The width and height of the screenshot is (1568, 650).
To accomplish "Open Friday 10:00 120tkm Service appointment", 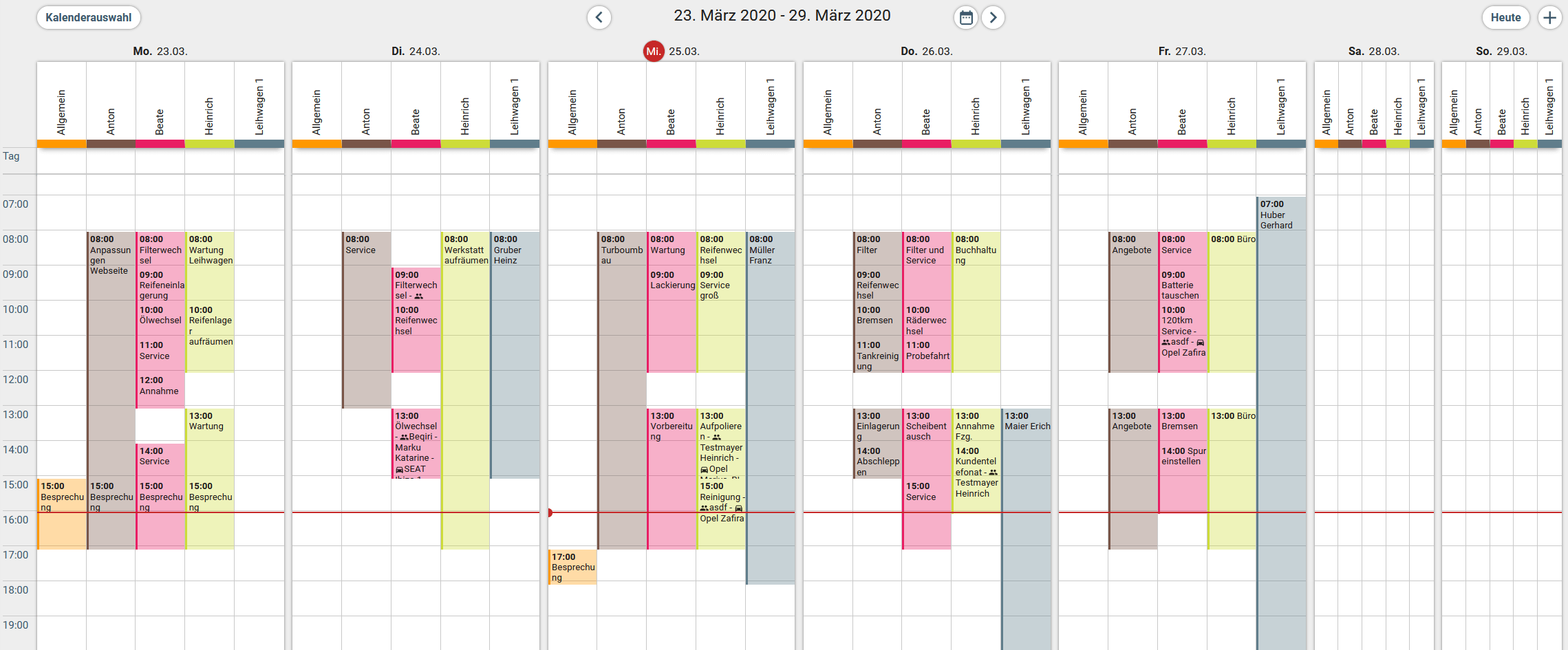I will click(x=1183, y=337).
